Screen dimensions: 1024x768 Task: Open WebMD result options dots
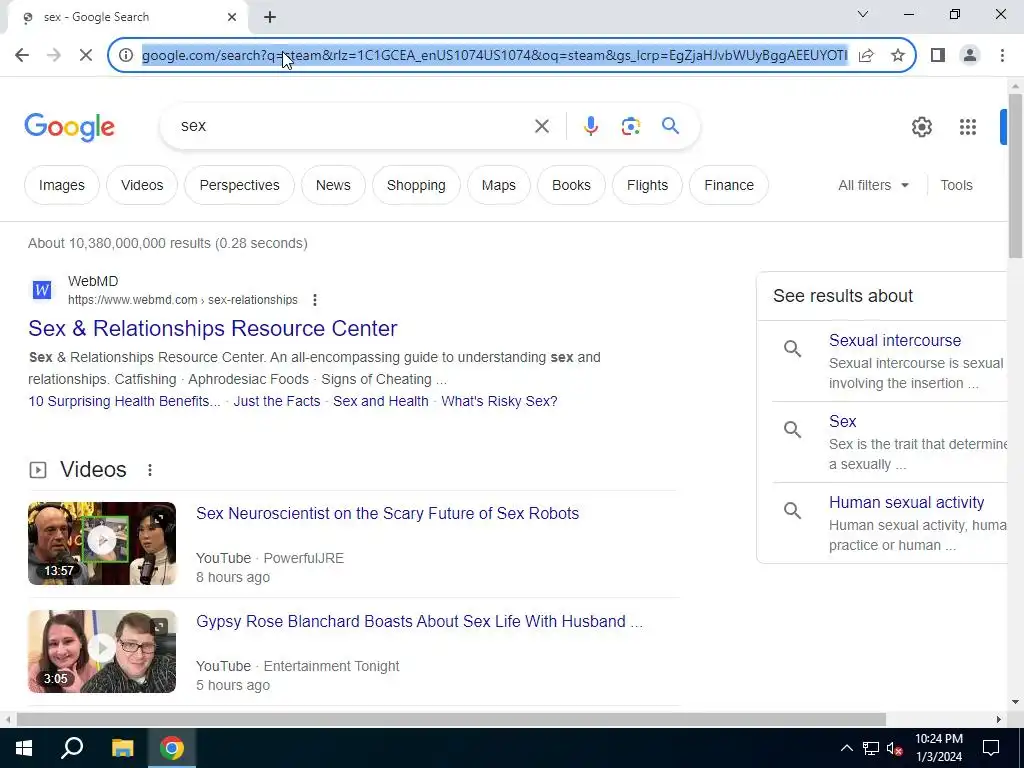pyautogui.click(x=315, y=300)
